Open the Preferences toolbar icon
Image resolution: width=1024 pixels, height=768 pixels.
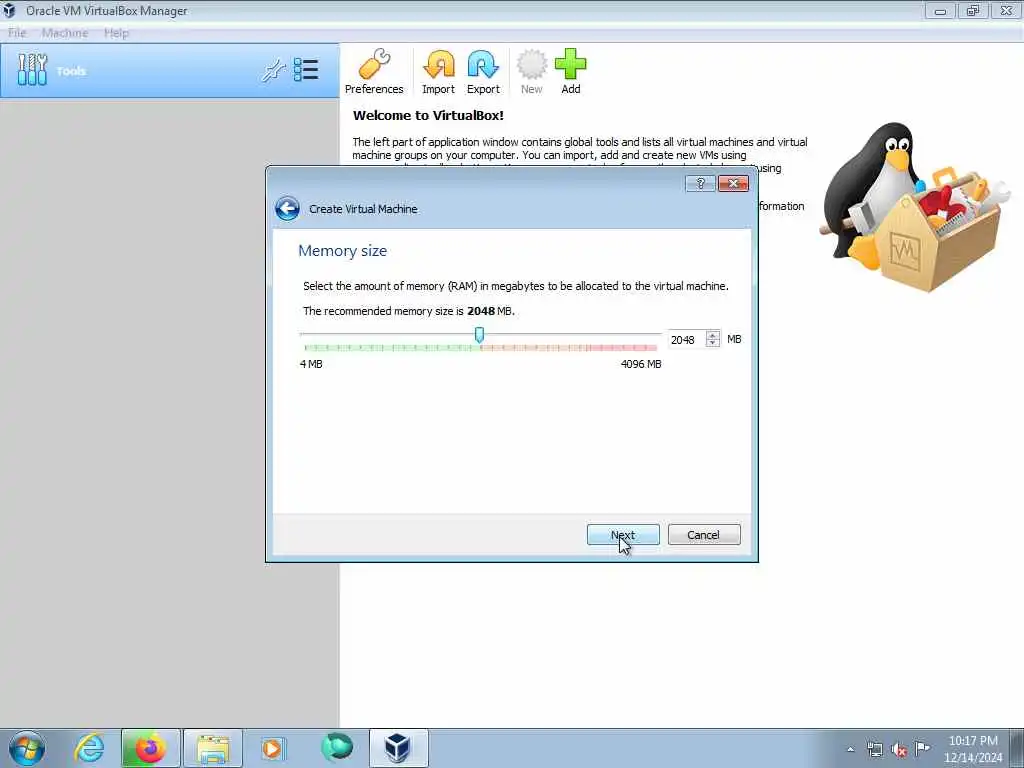pos(374,72)
